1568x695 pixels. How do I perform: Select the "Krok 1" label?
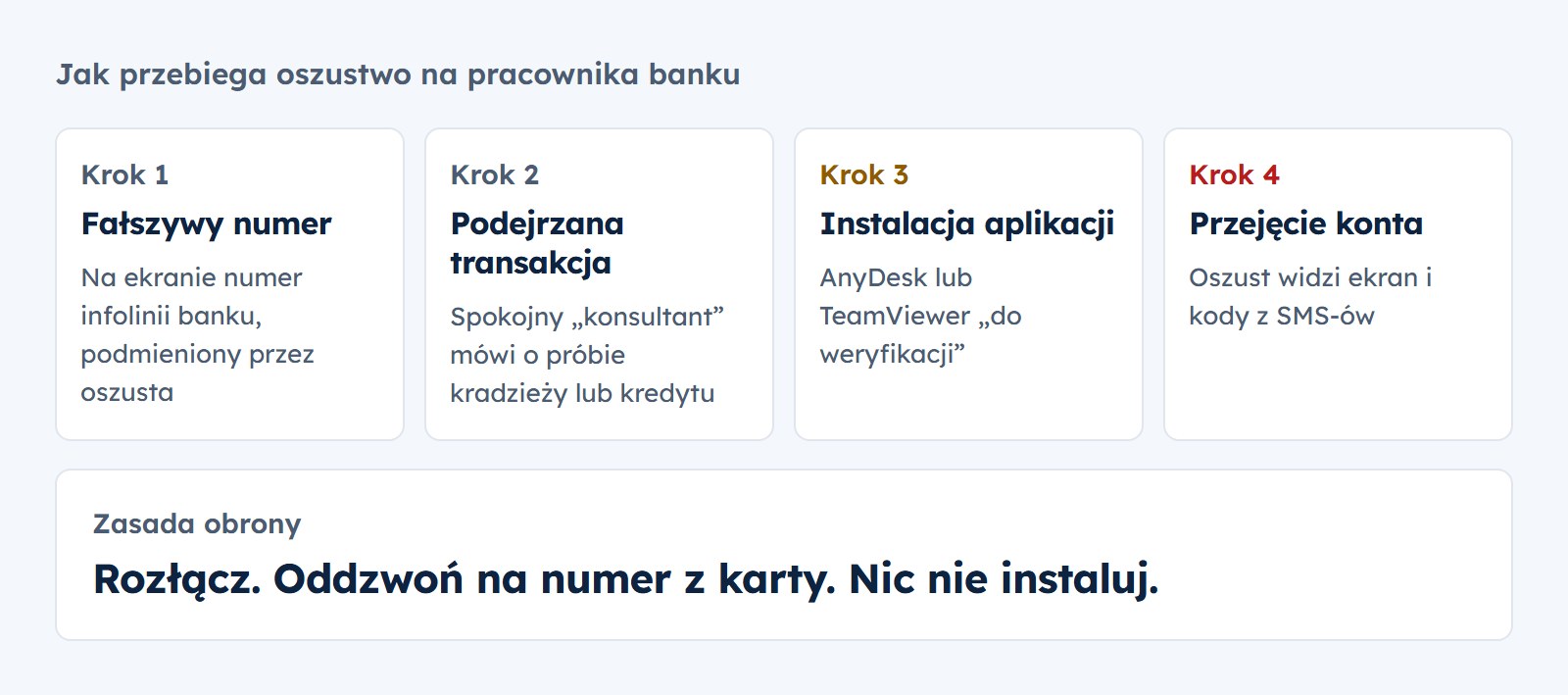pyautogui.click(x=125, y=174)
